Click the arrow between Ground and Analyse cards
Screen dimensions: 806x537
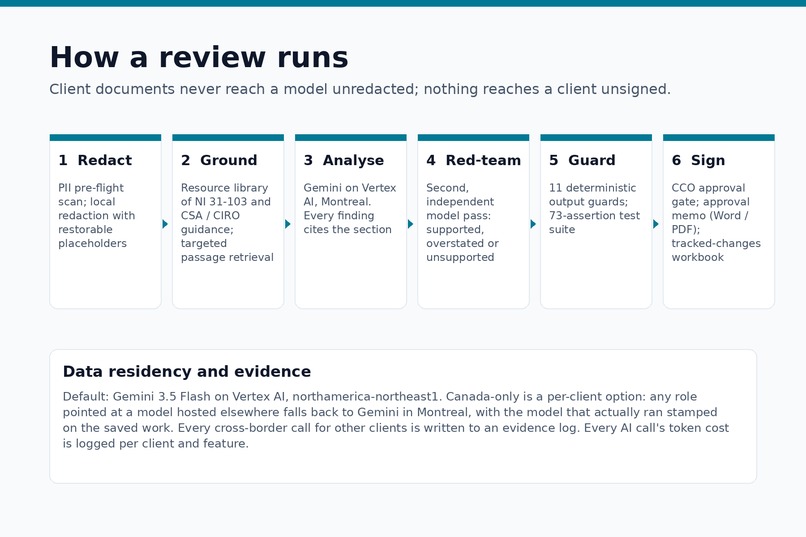[288, 224]
